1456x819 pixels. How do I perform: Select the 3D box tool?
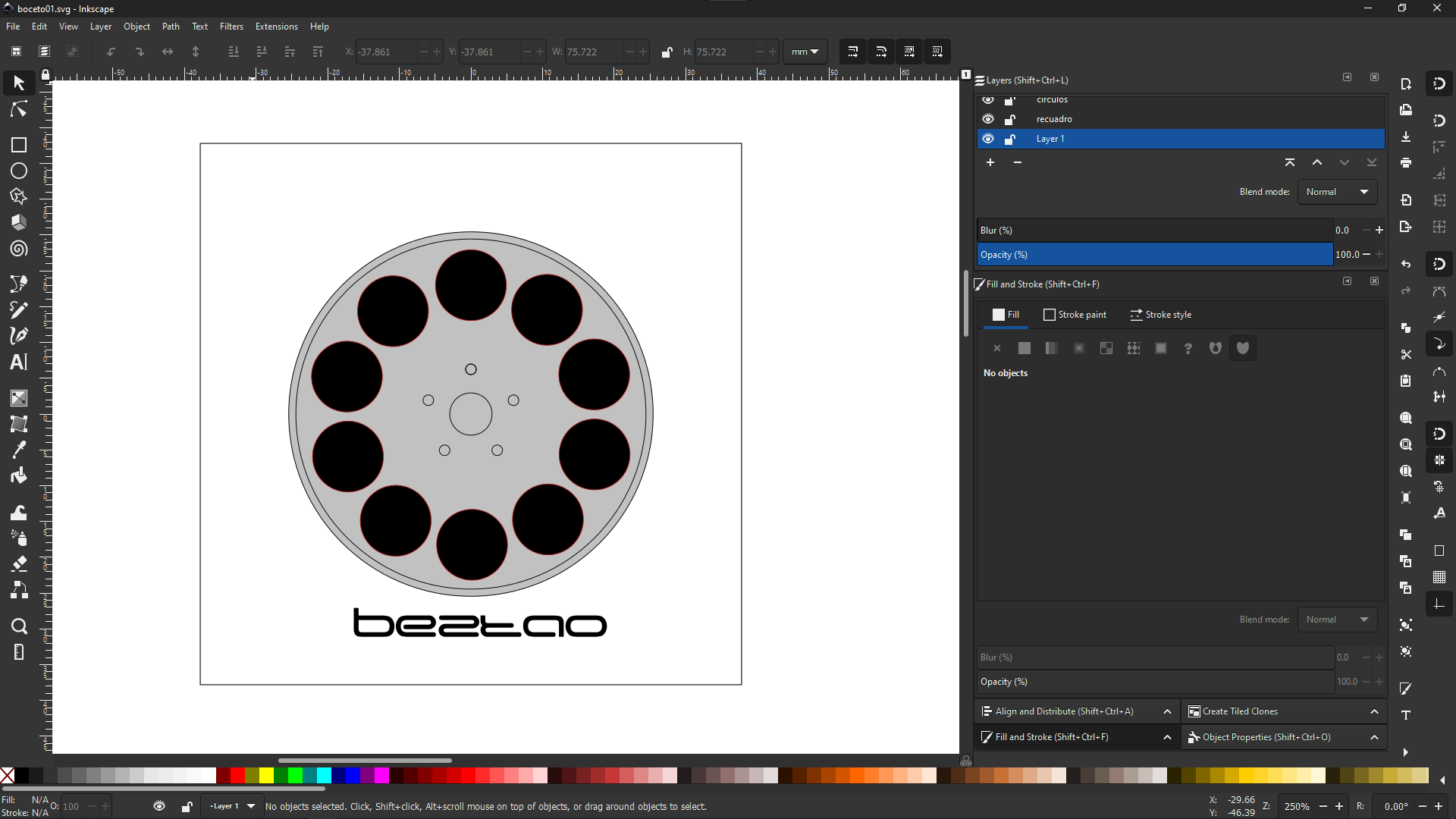pos(19,222)
